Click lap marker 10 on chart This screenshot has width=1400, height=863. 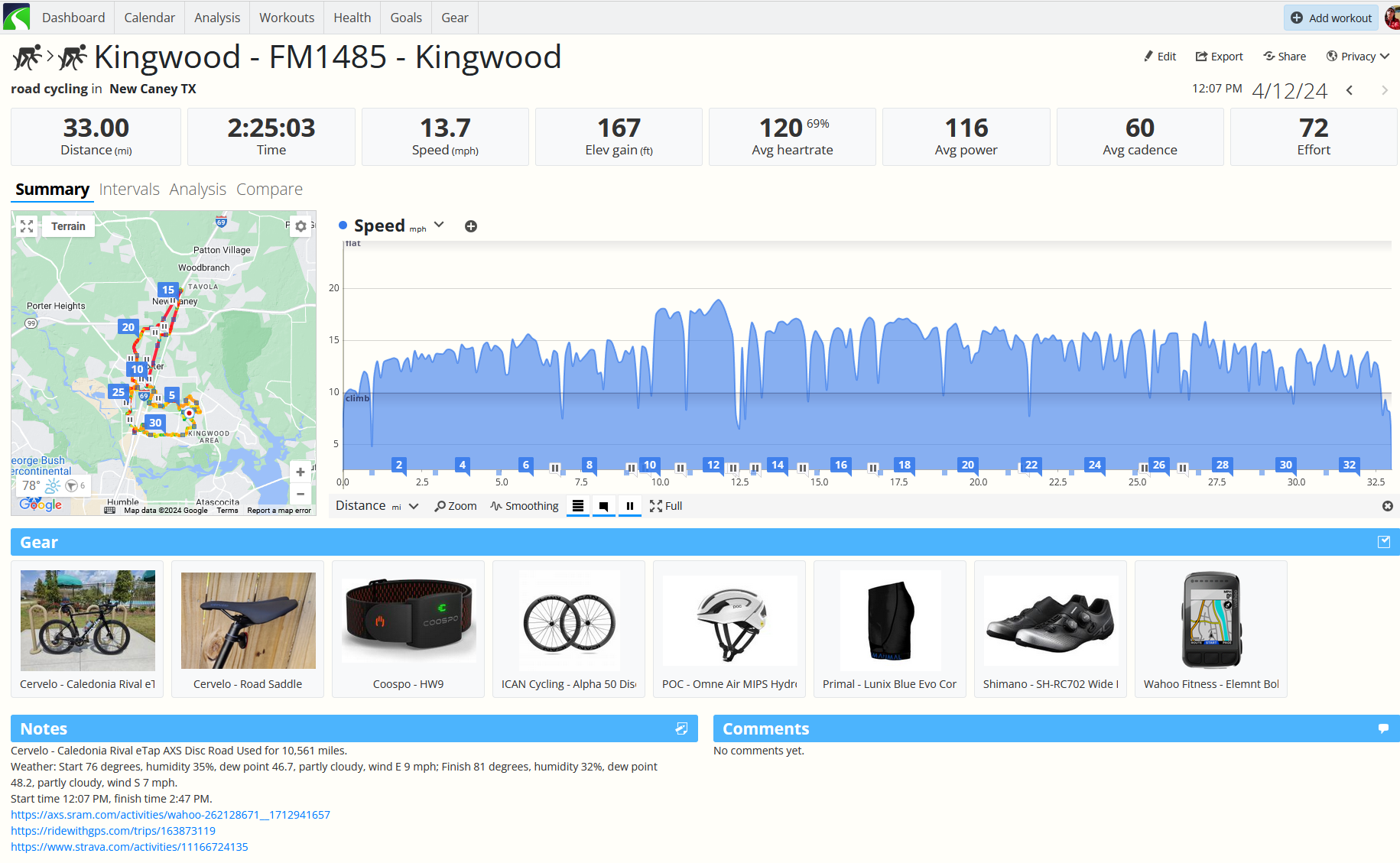click(x=650, y=465)
